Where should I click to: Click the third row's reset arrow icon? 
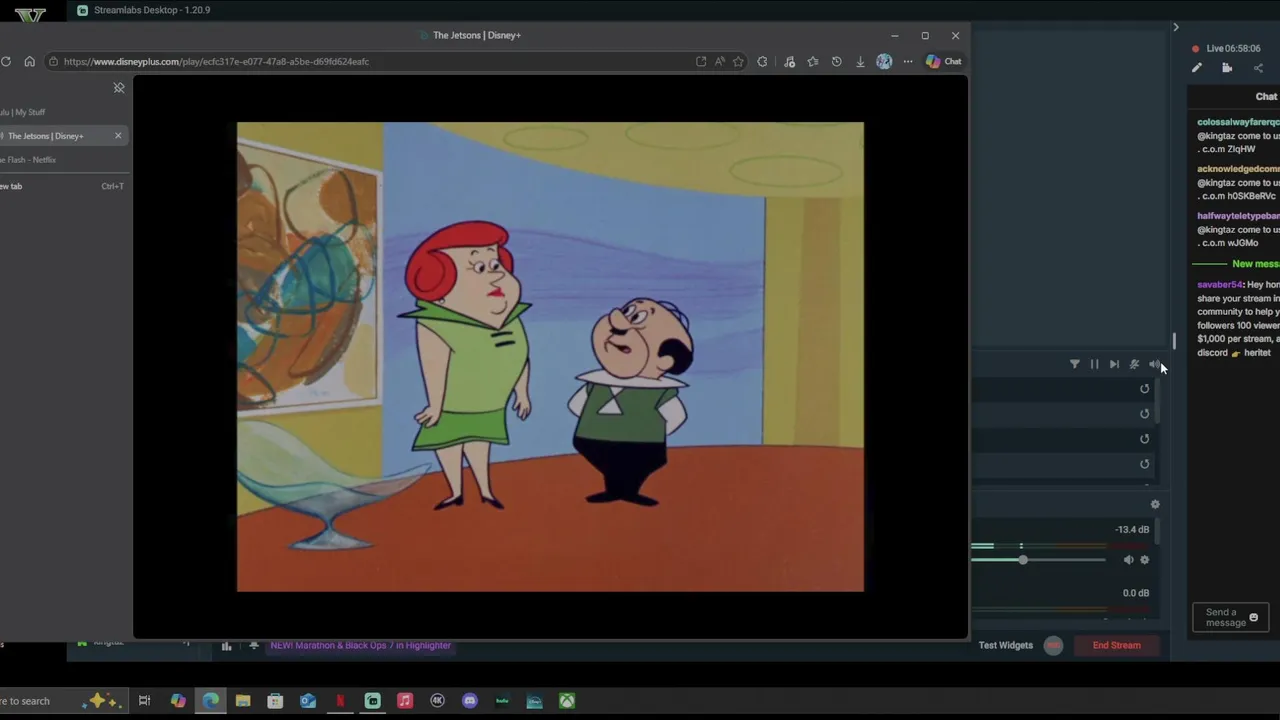point(1145,439)
